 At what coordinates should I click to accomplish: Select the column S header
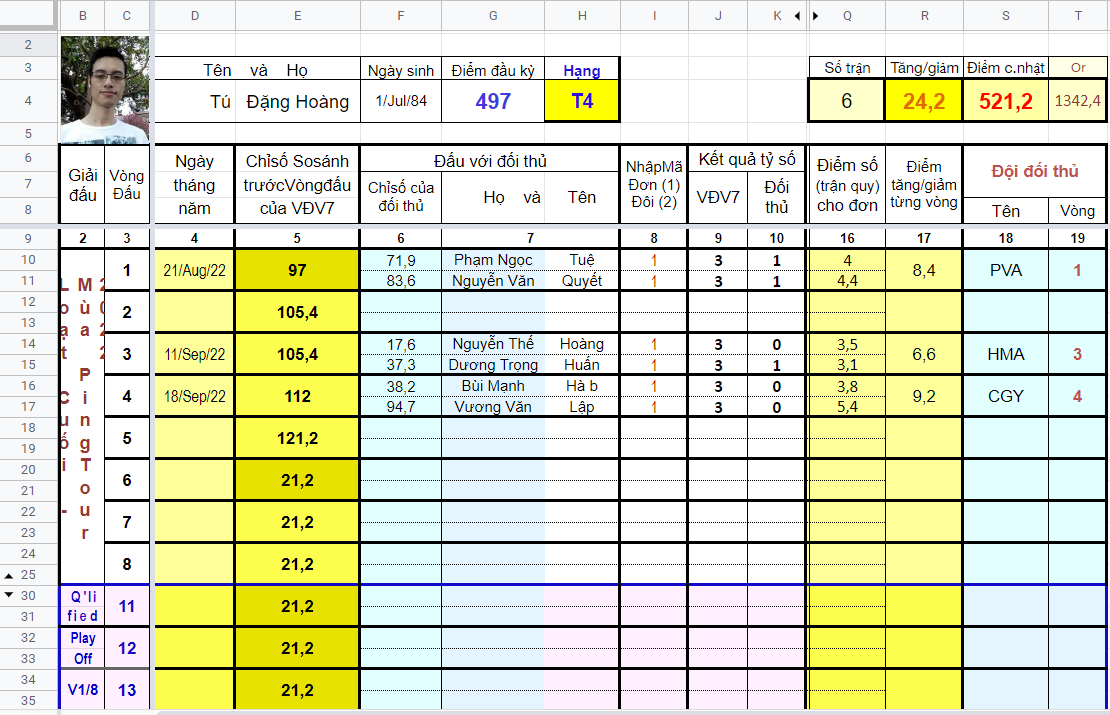(x=1006, y=16)
